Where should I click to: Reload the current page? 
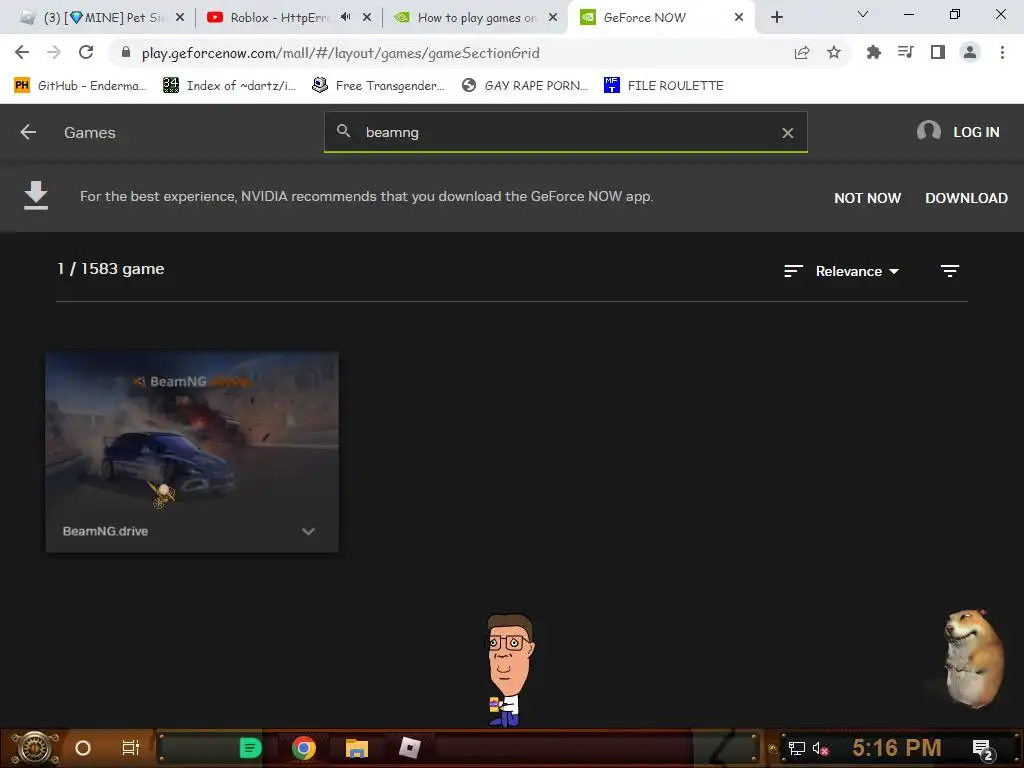[x=86, y=52]
